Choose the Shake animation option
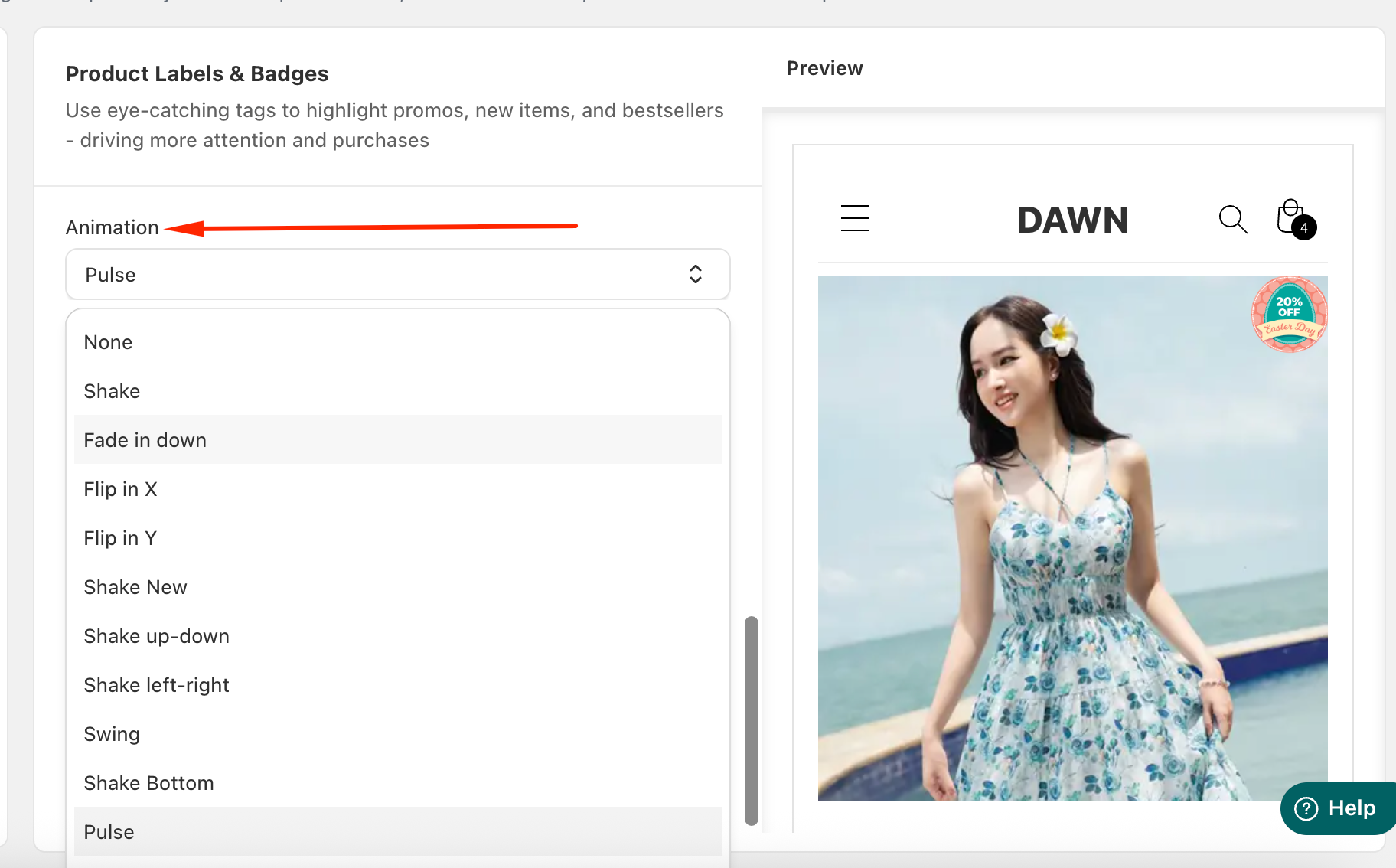 point(398,391)
